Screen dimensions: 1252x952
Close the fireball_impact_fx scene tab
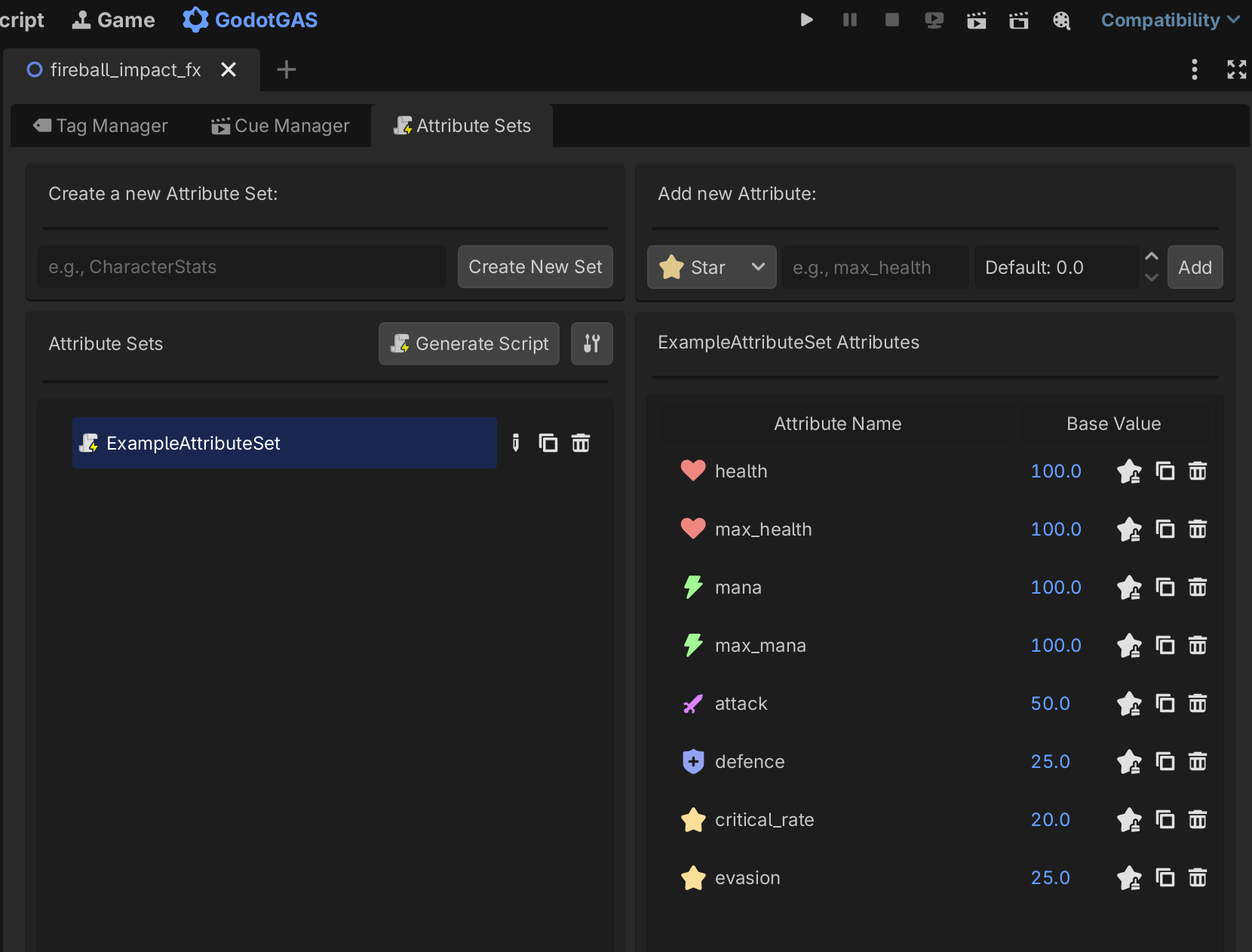click(x=229, y=70)
